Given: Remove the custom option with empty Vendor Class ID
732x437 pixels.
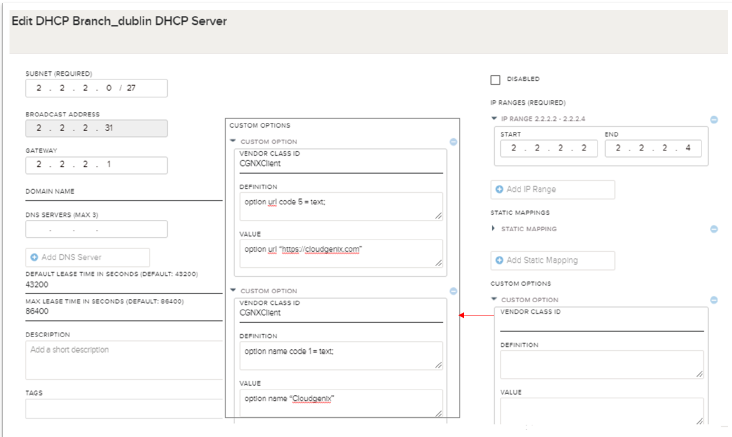Looking at the screenshot, I should click(x=714, y=300).
